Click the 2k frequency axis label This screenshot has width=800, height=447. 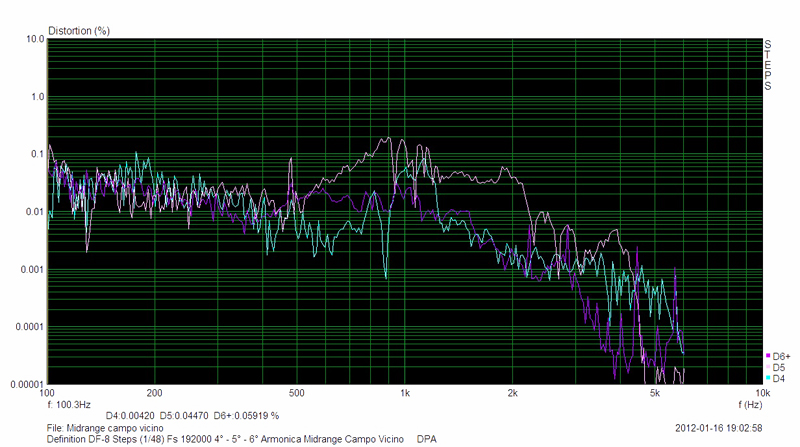click(512, 393)
